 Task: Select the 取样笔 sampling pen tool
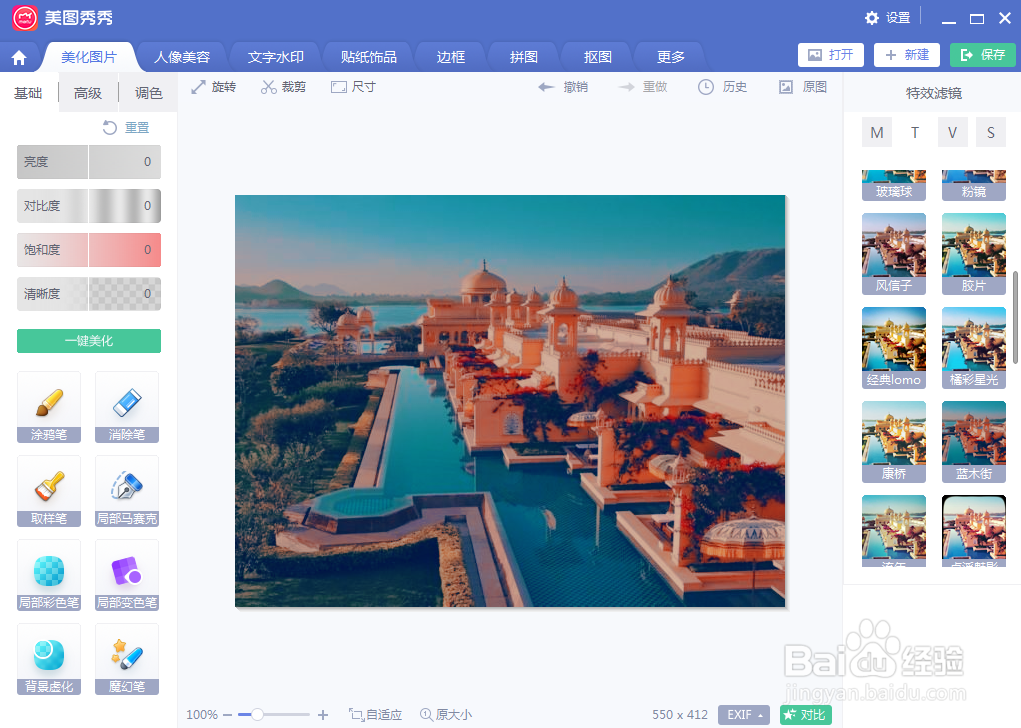click(x=48, y=491)
